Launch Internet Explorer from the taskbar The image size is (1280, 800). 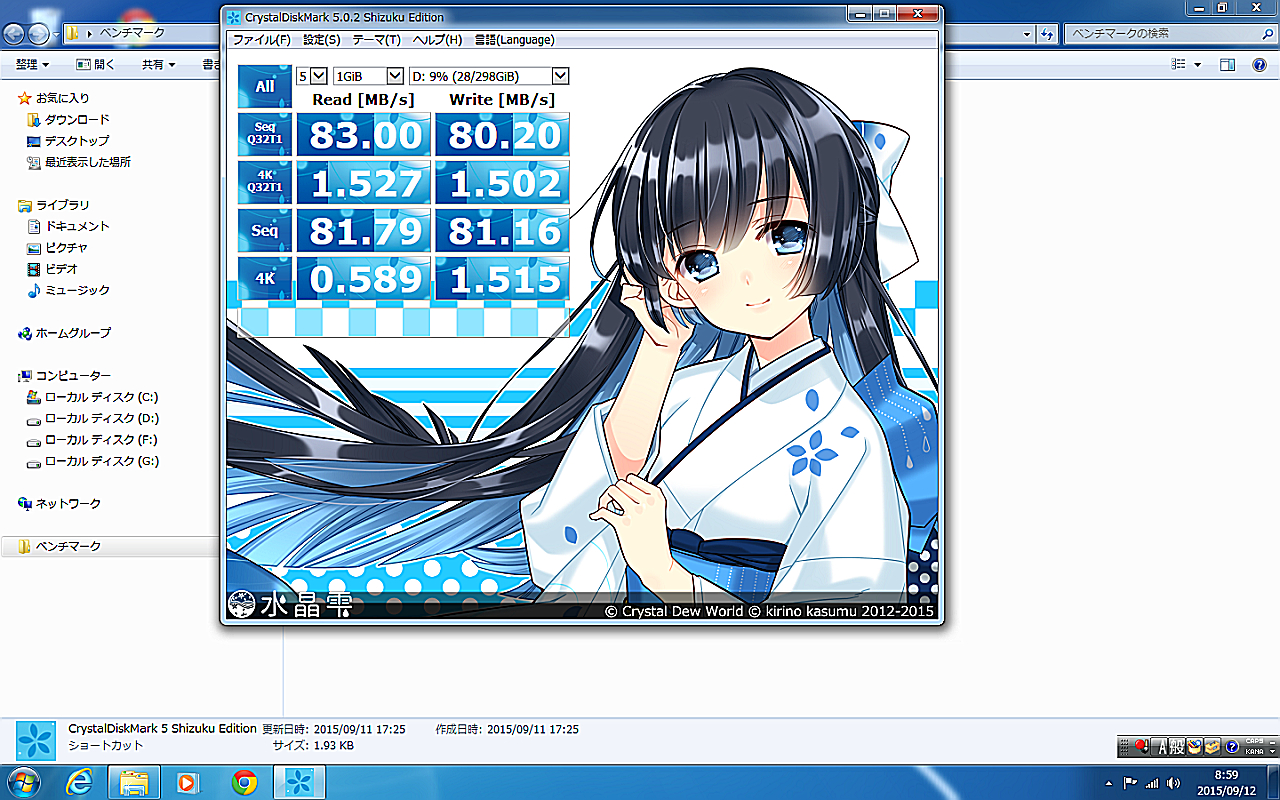80,781
